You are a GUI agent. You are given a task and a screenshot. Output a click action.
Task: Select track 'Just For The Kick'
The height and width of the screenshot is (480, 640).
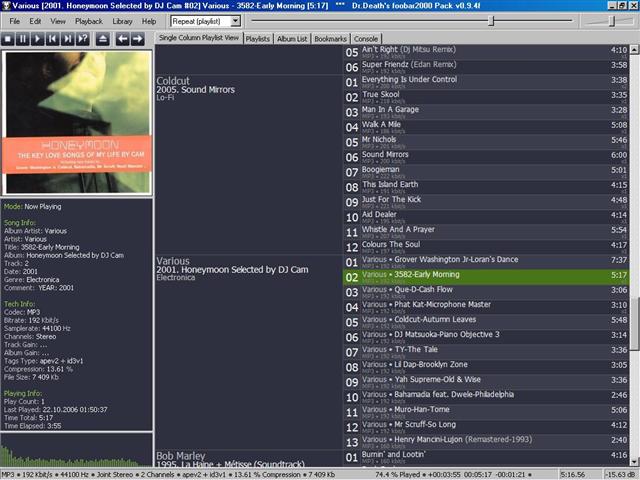[486, 202]
